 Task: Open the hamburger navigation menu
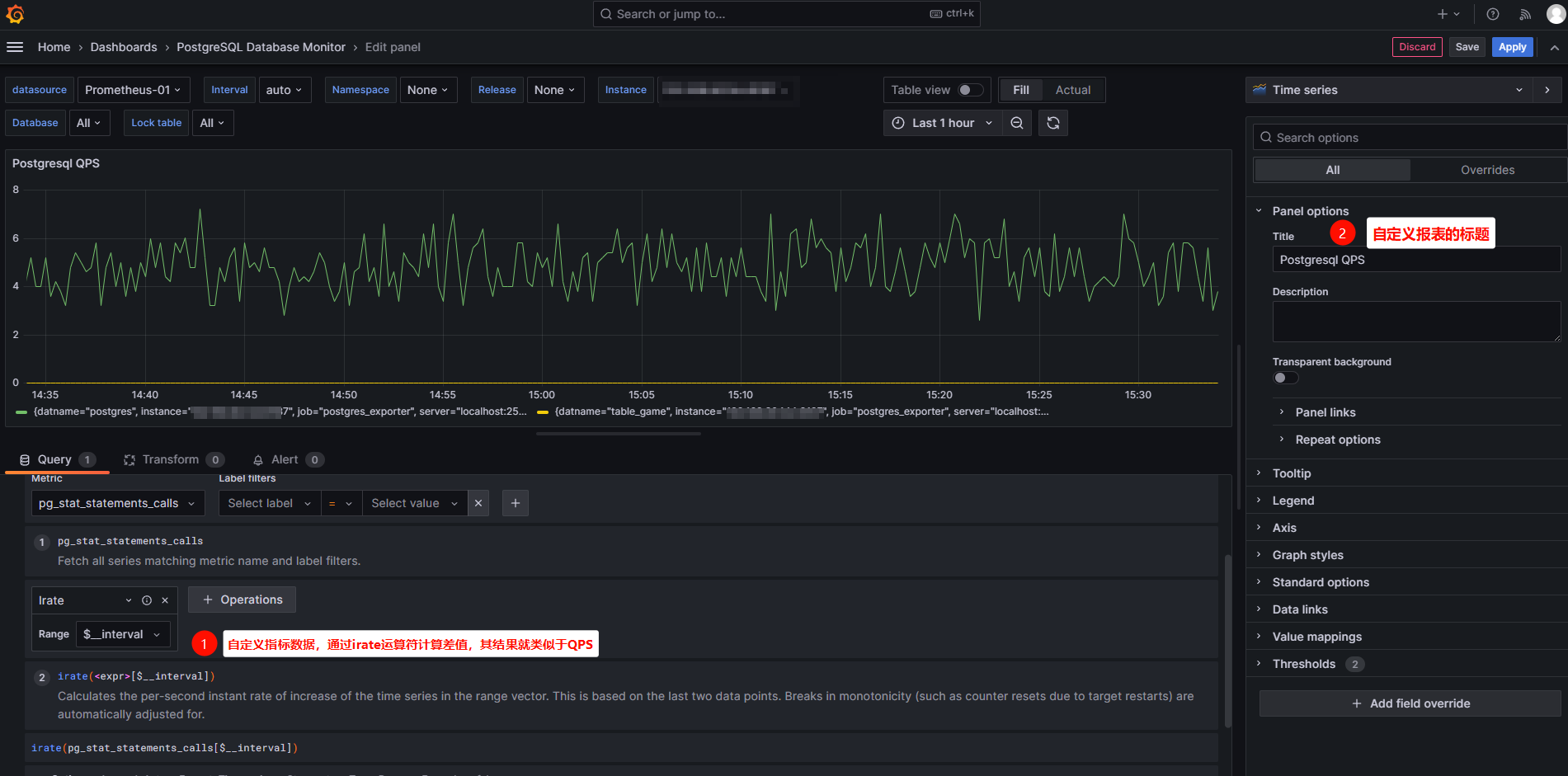tap(15, 47)
